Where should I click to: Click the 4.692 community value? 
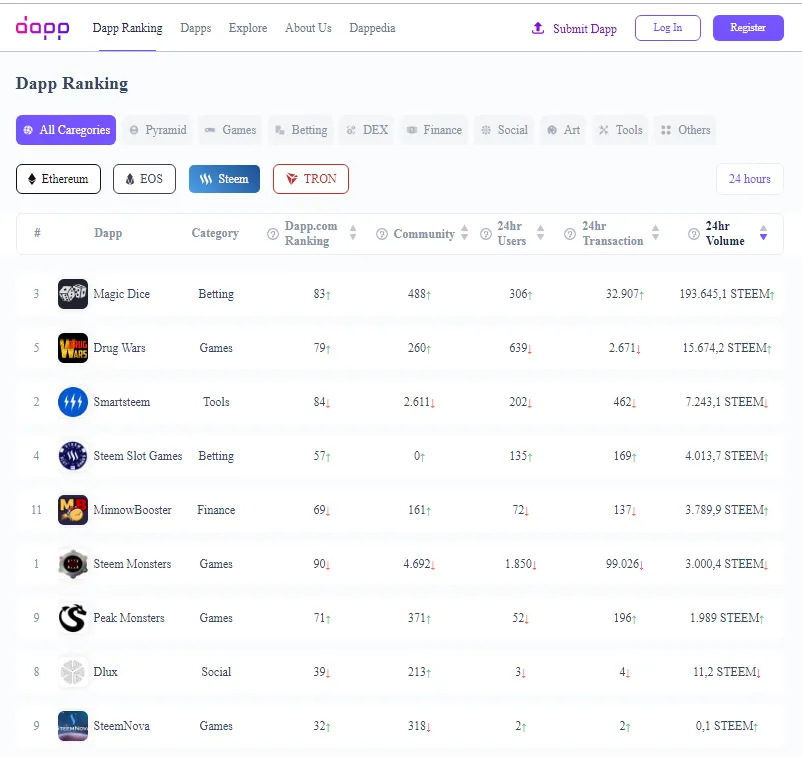click(x=419, y=564)
